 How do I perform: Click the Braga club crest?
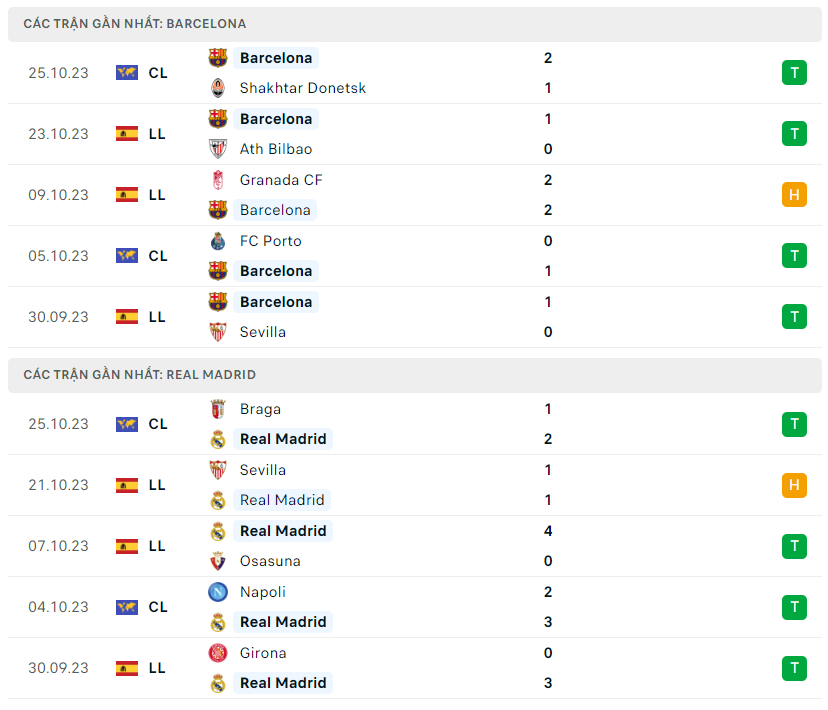point(218,409)
